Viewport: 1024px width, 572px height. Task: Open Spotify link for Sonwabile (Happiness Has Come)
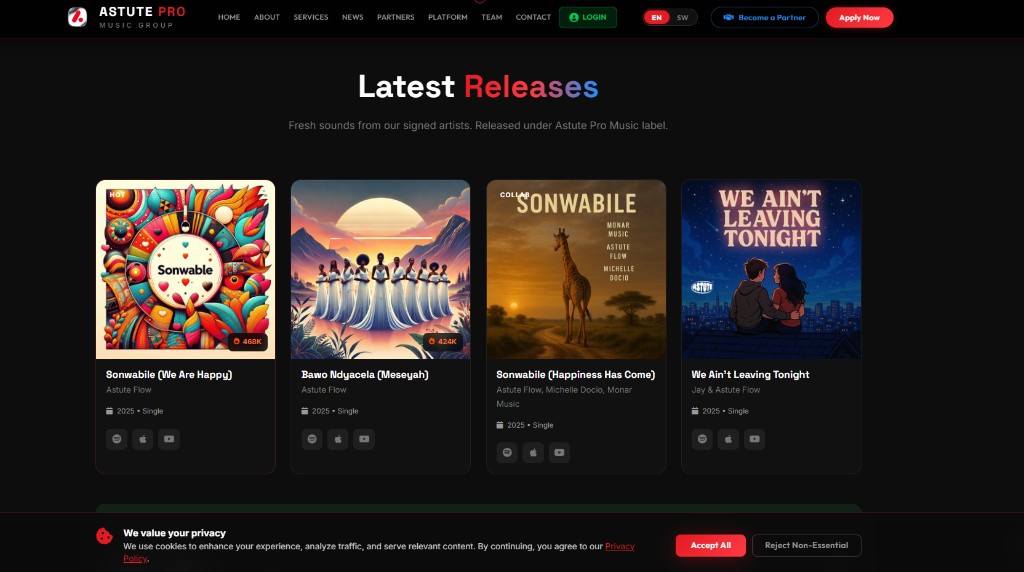(507, 453)
